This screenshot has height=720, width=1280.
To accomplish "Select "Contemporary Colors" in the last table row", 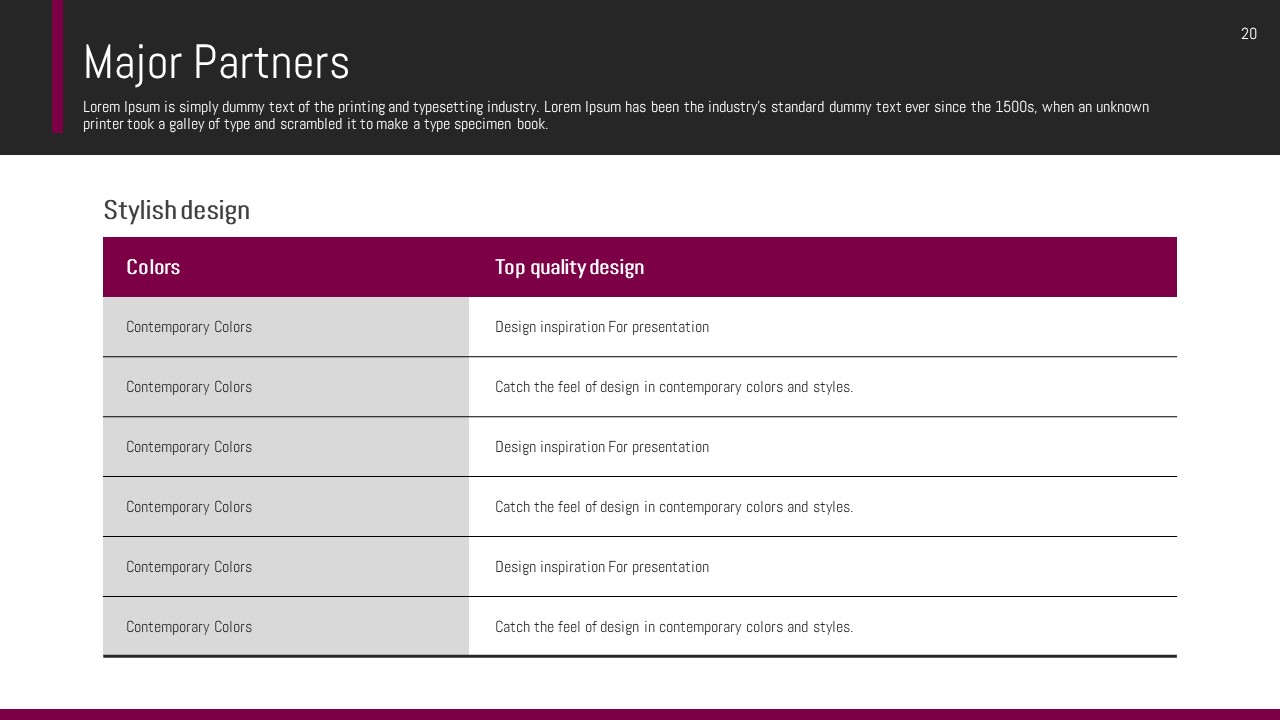I will (189, 627).
